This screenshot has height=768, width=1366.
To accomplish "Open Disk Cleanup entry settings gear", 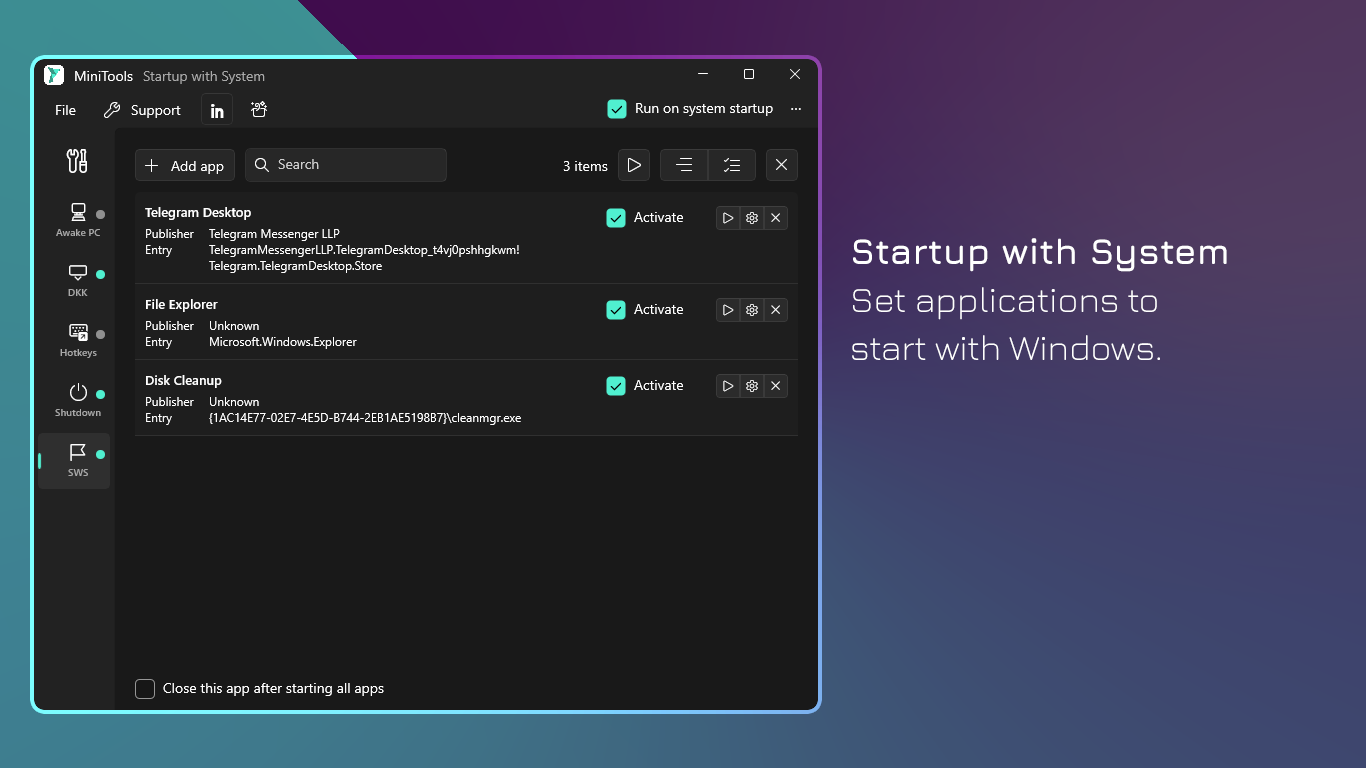I will pos(752,386).
